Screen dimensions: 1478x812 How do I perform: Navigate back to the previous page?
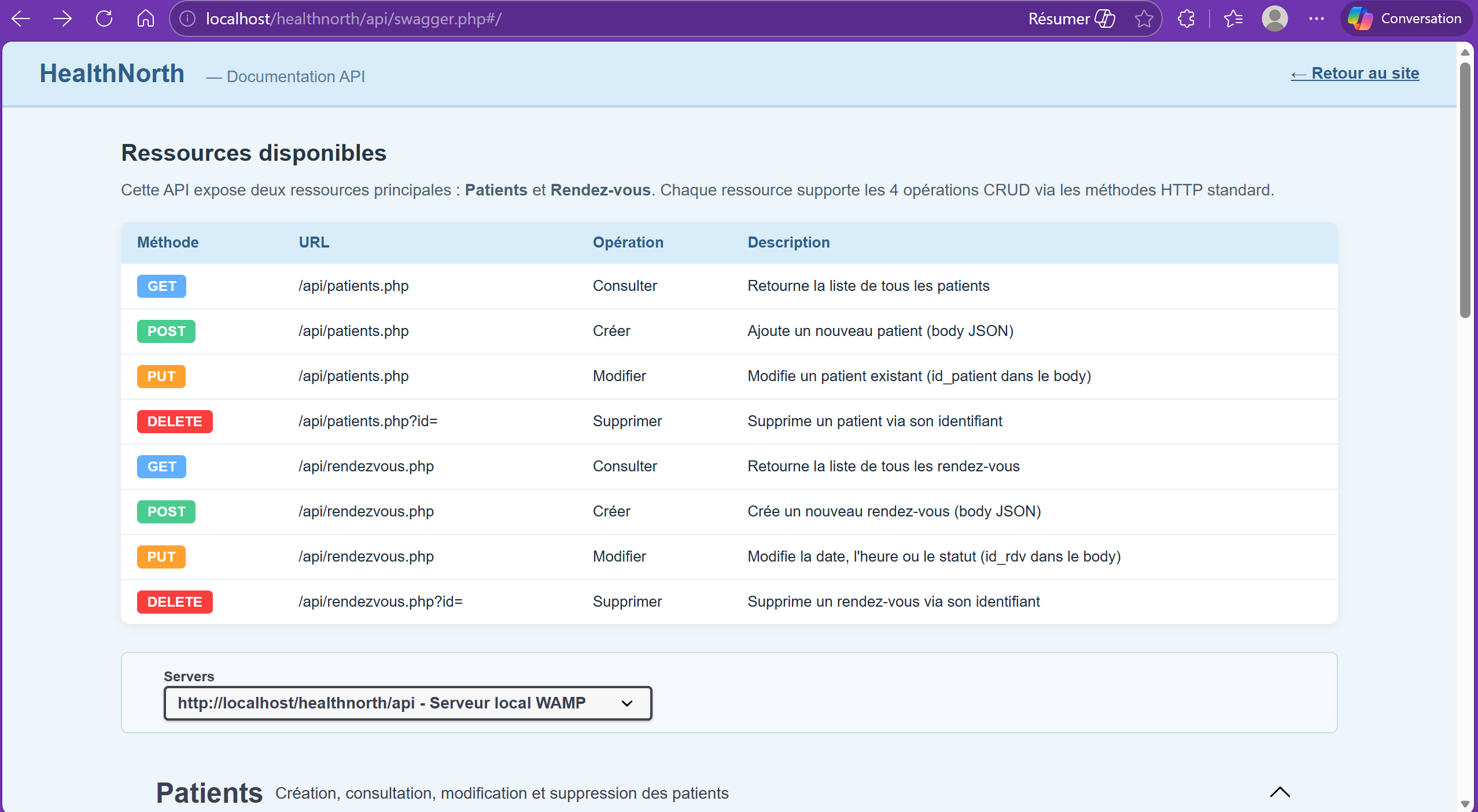pyautogui.click(x=20, y=19)
